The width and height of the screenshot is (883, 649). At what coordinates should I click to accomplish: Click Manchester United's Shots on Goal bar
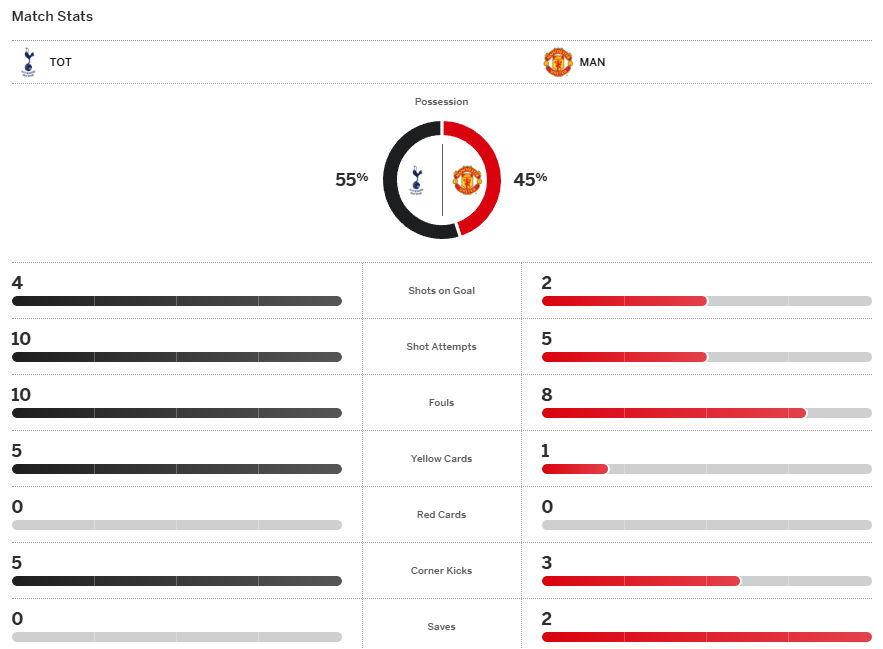click(624, 301)
